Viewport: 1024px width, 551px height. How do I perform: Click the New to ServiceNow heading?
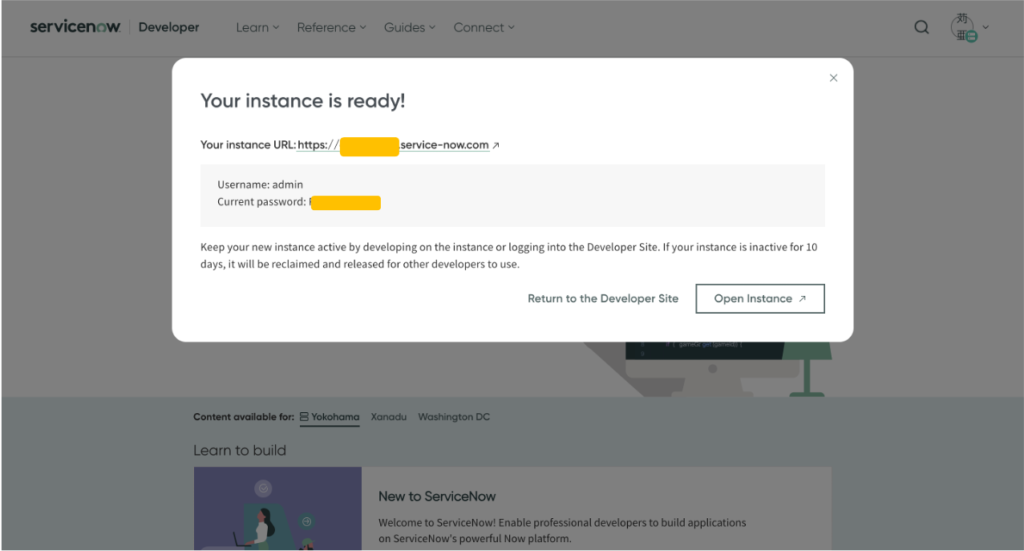(x=437, y=497)
